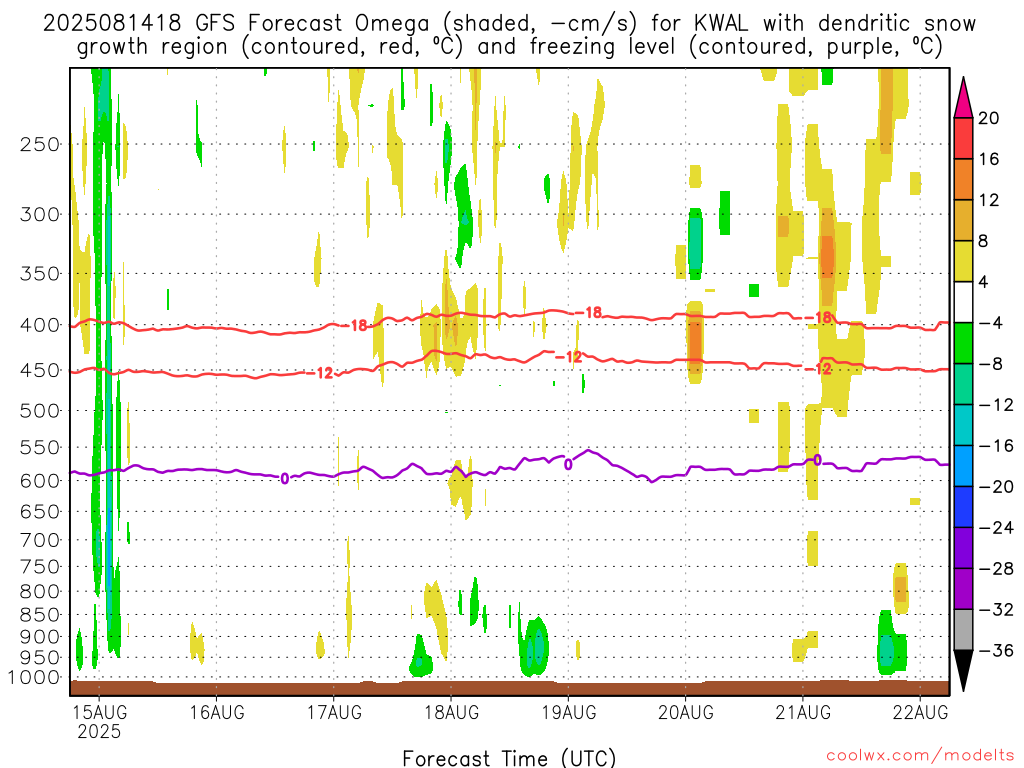Select the 750 pressure level label
The image size is (1024, 768).
click(40, 567)
